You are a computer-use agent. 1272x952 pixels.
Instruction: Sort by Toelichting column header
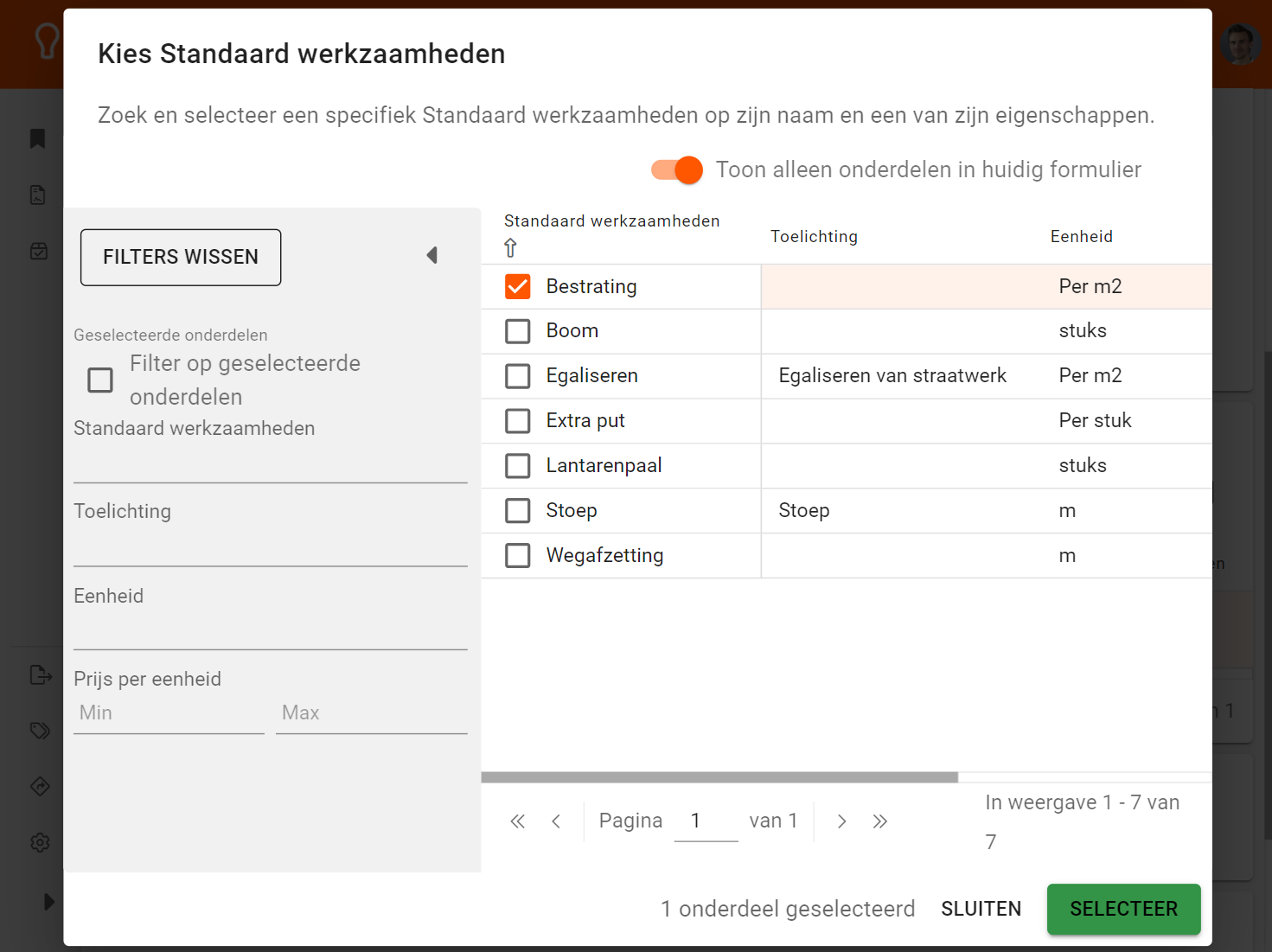pyautogui.click(x=814, y=237)
